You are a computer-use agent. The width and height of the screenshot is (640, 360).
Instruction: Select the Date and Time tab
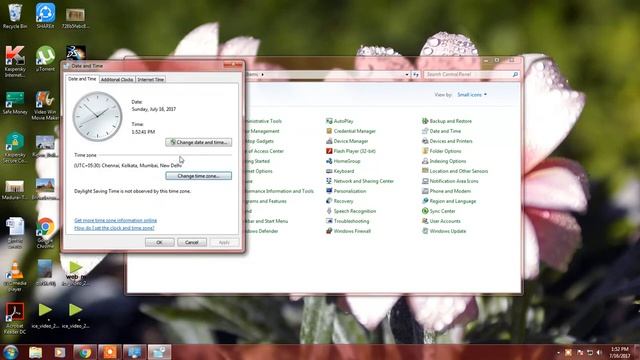[82, 79]
